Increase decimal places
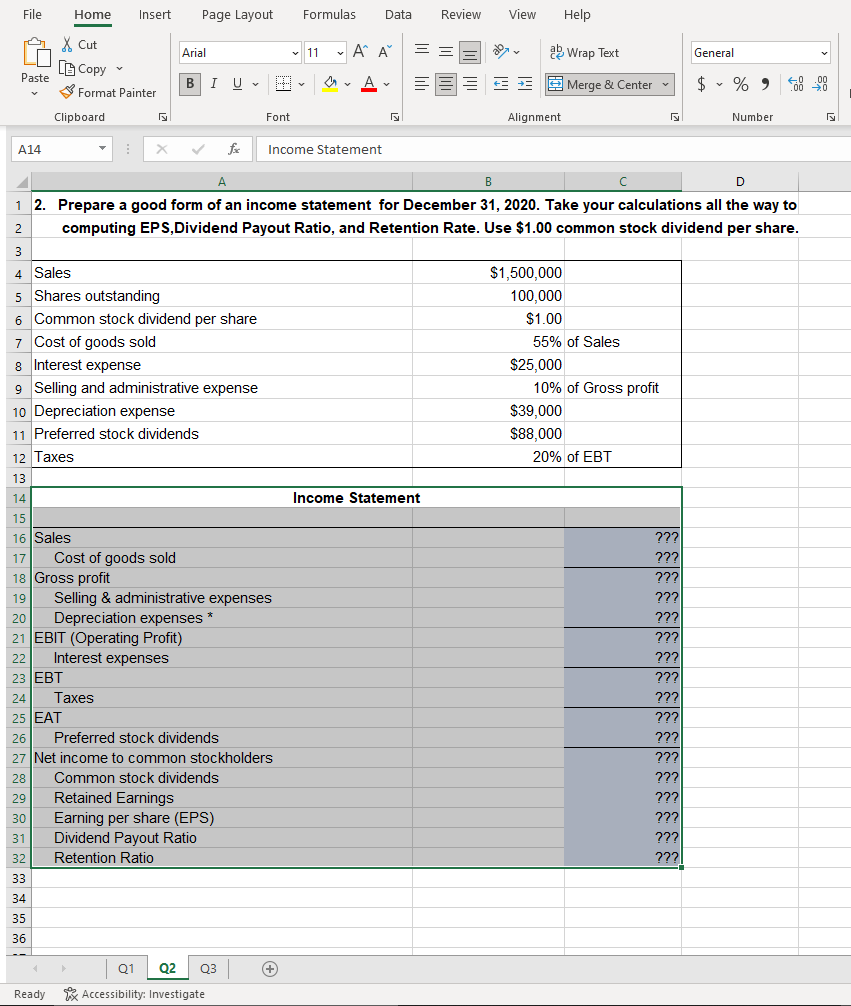Viewport: 851px width, 1006px height. [x=796, y=84]
